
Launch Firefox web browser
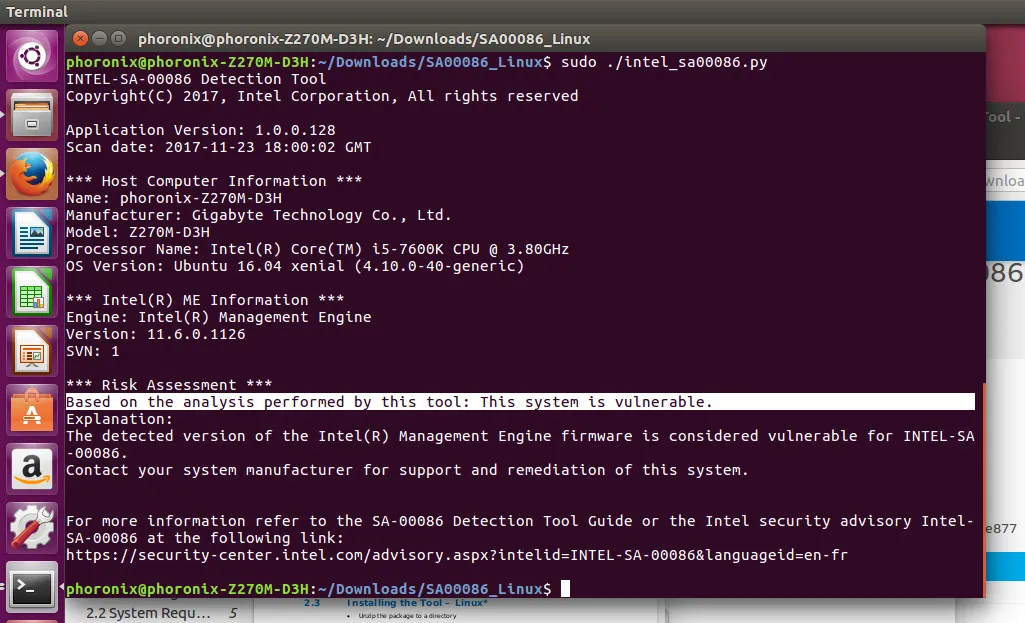click(x=32, y=174)
